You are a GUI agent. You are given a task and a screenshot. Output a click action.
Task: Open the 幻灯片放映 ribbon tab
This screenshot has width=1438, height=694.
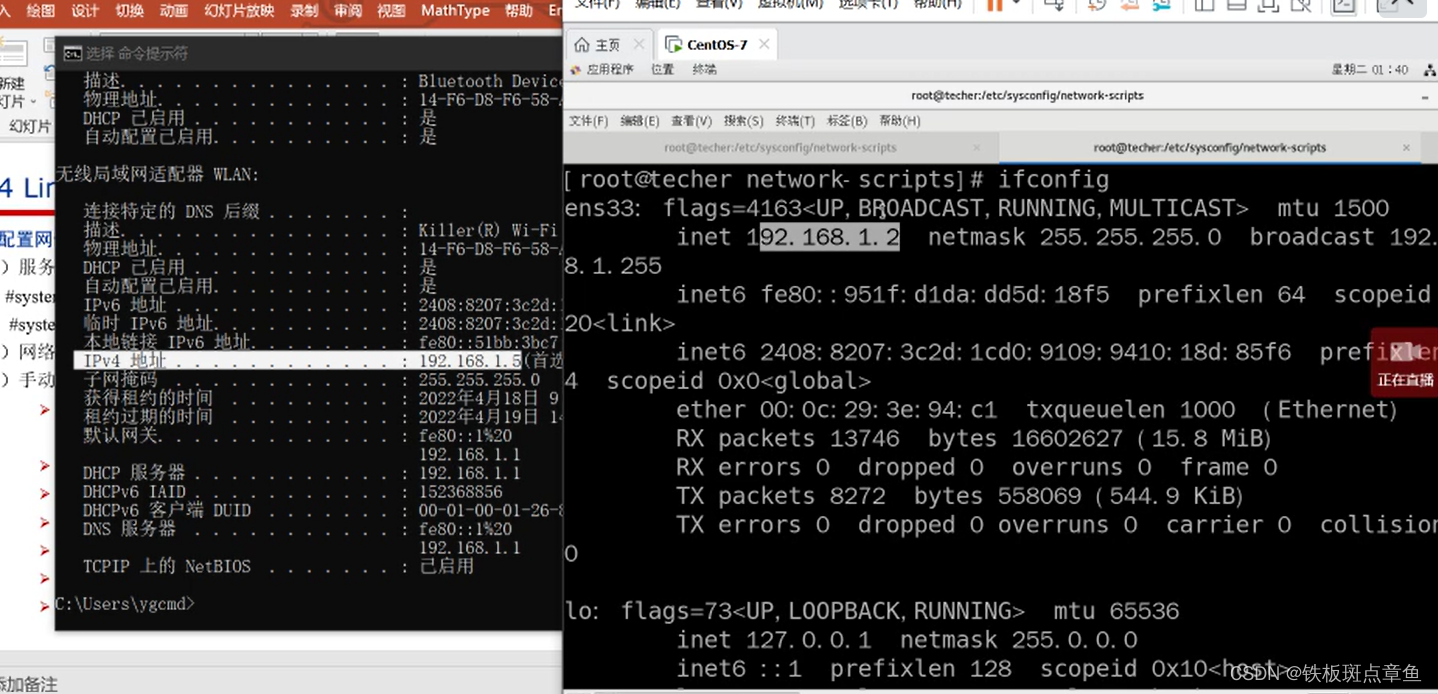coord(239,11)
